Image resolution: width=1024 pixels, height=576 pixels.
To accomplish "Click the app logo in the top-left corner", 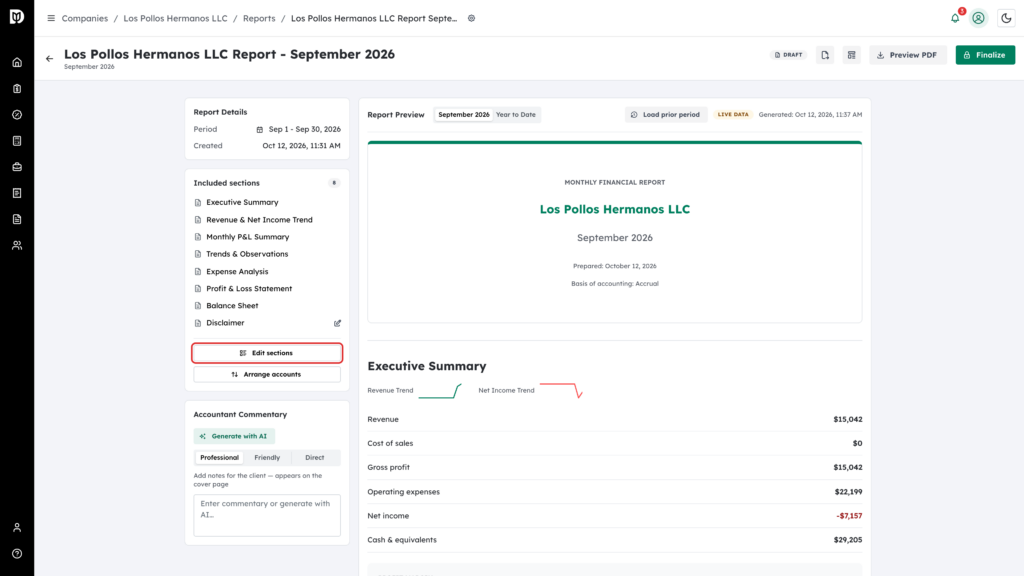I will (x=17, y=17).
